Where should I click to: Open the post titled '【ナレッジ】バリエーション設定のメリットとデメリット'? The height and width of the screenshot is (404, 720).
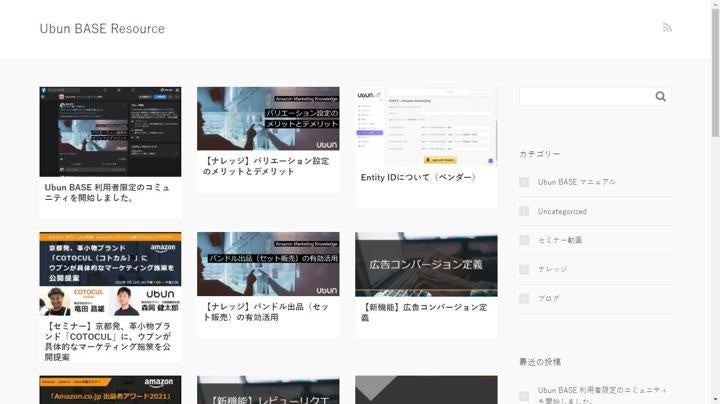266,166
